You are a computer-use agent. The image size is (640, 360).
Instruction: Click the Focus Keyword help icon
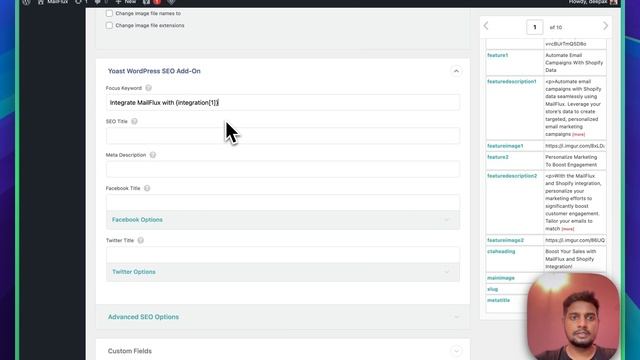click(x=149, y=88)
